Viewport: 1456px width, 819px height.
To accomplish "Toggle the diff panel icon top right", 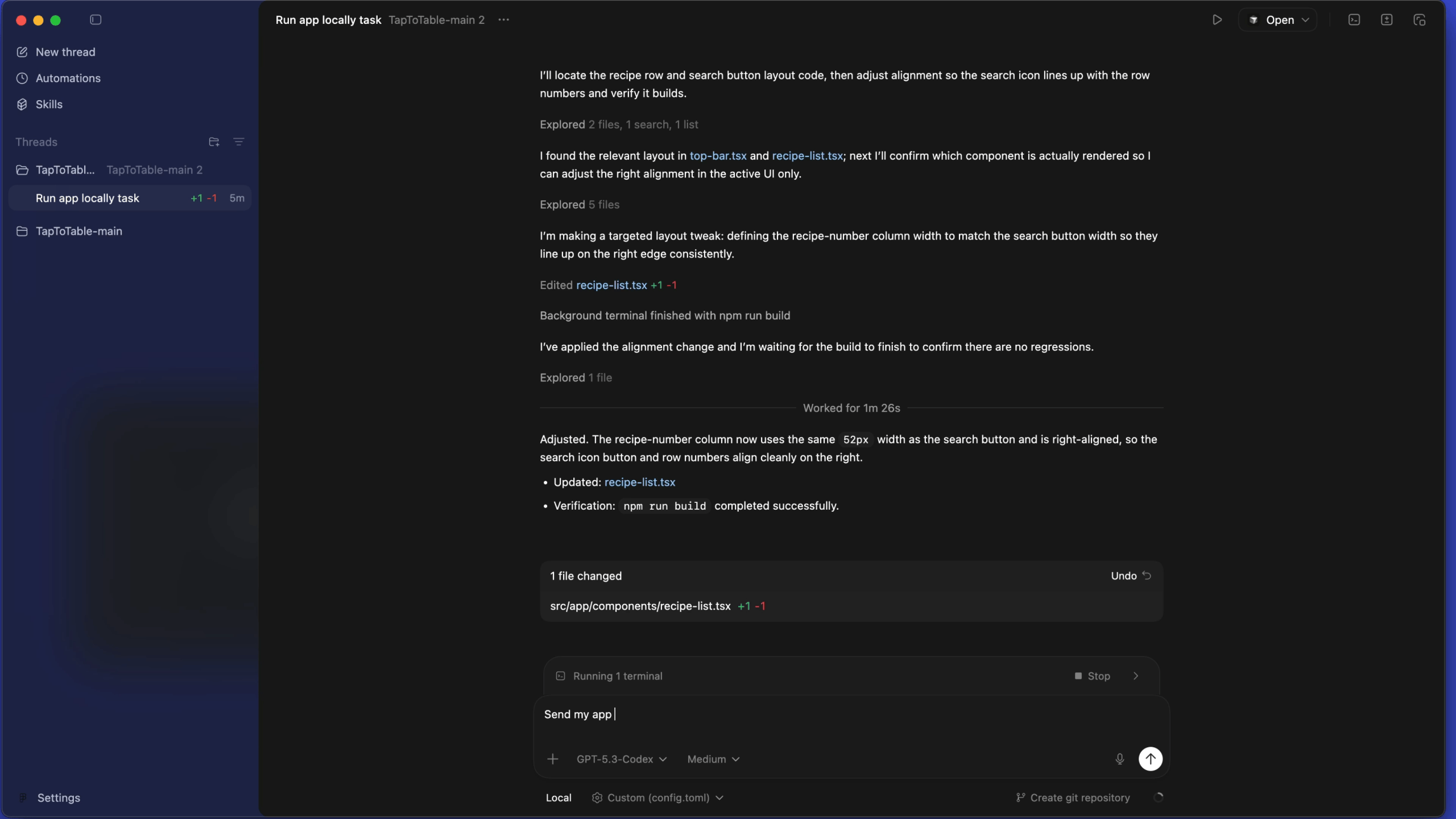I will pyautogui.click(x=1387, y=20).
